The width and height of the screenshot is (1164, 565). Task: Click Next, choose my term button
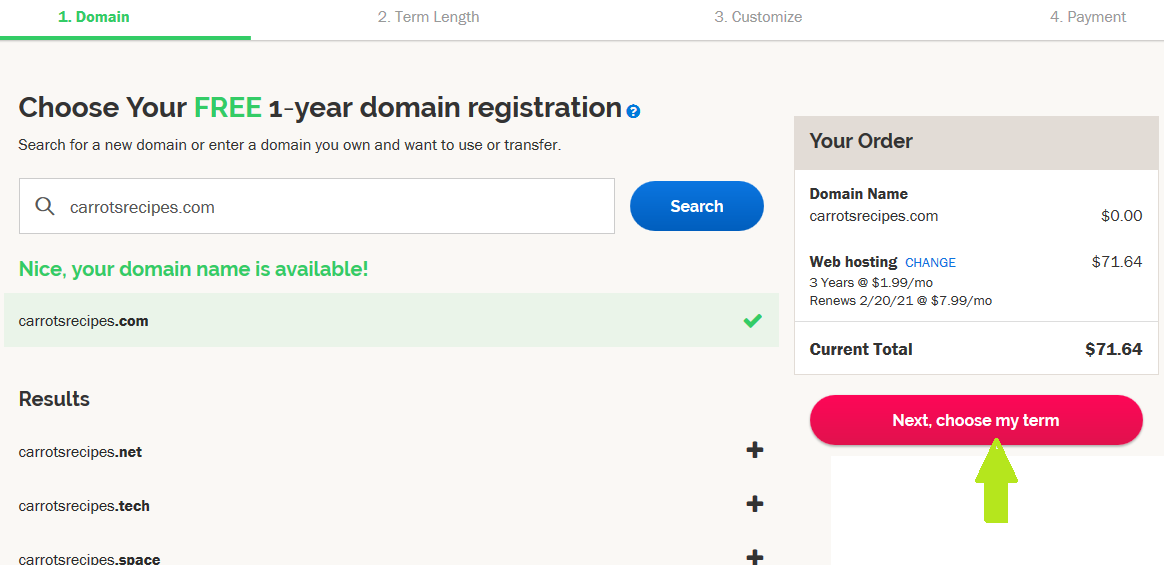click(975, 420)
